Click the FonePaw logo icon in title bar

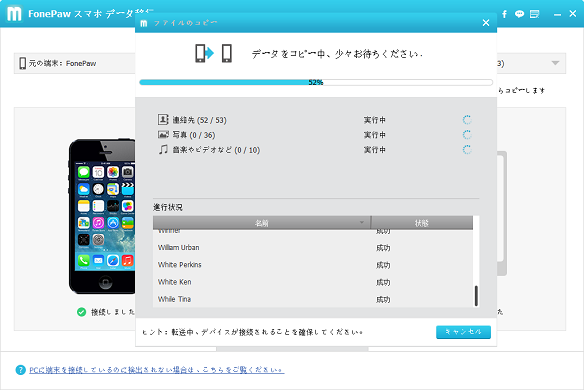pos(15,14)
